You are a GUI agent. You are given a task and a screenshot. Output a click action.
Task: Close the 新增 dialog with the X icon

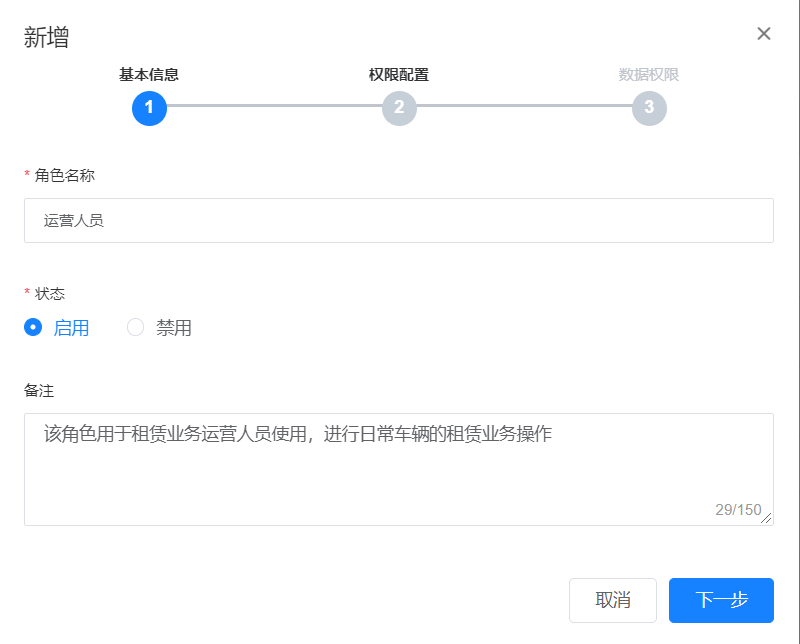(764, 34)
